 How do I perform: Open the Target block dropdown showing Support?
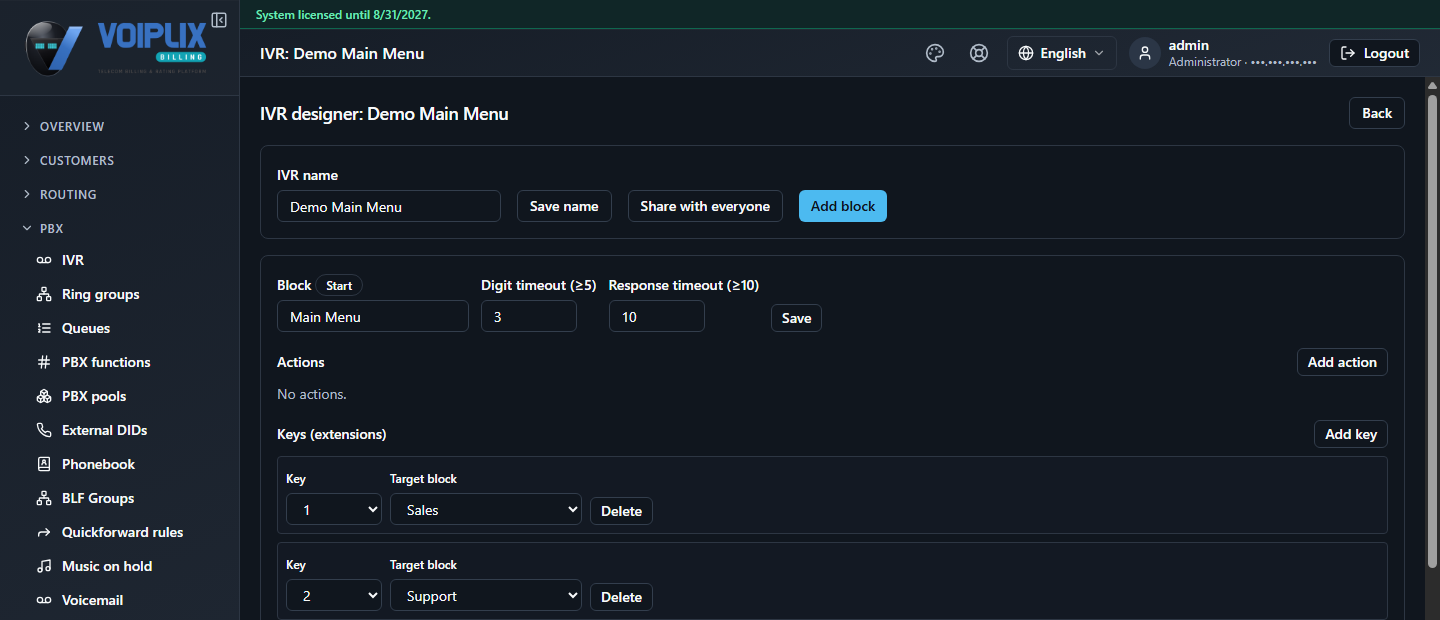coord(486,596)
